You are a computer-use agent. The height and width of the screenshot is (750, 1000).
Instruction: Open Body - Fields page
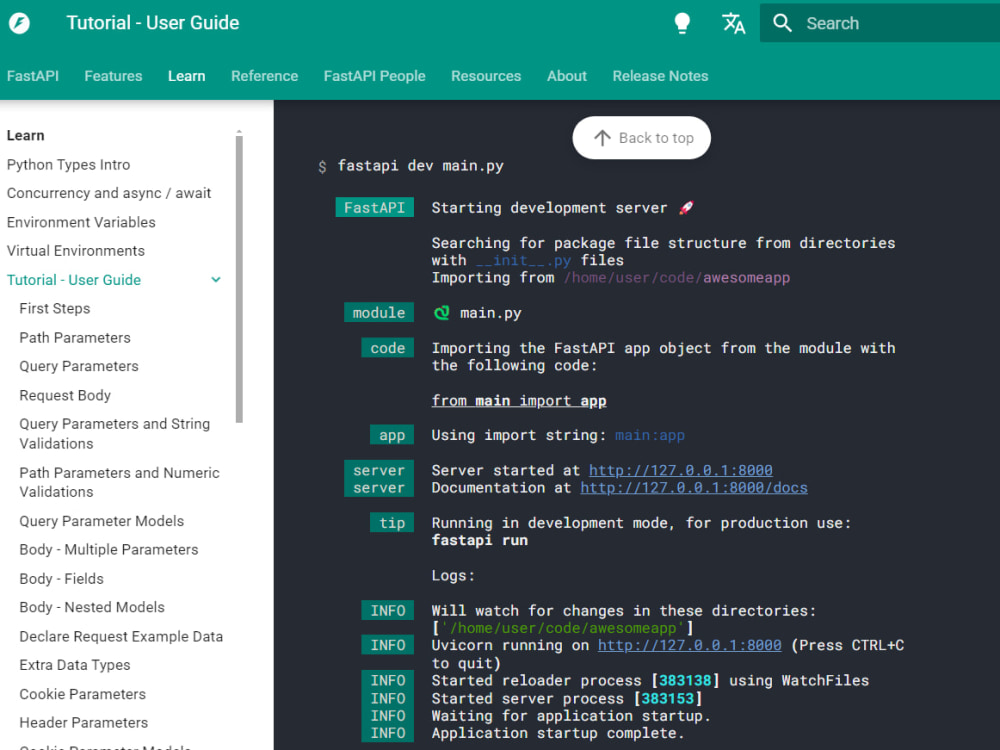coord(61,578)
